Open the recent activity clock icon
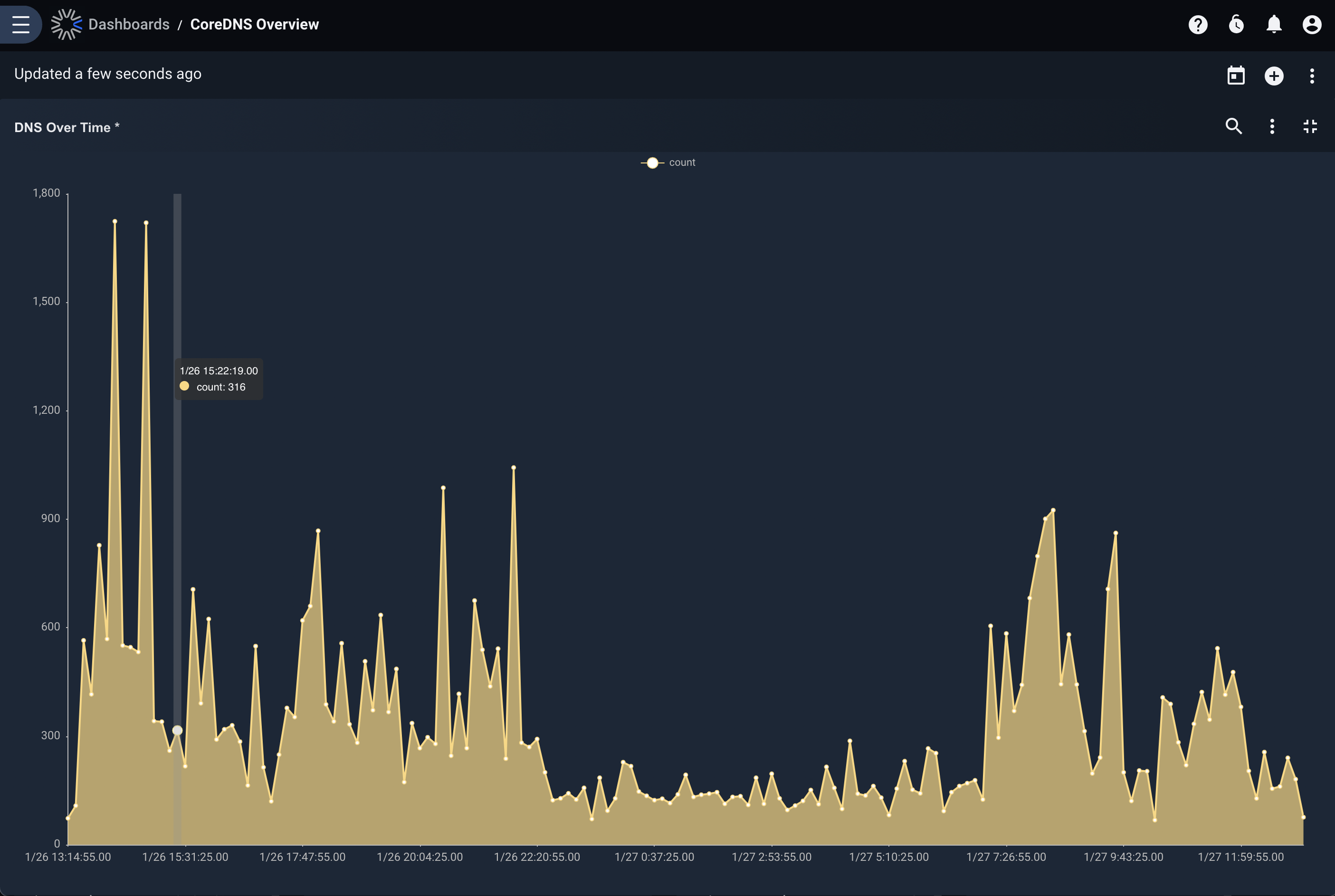The height and width of the screenshot is (896, 1335). point(1236,25)
